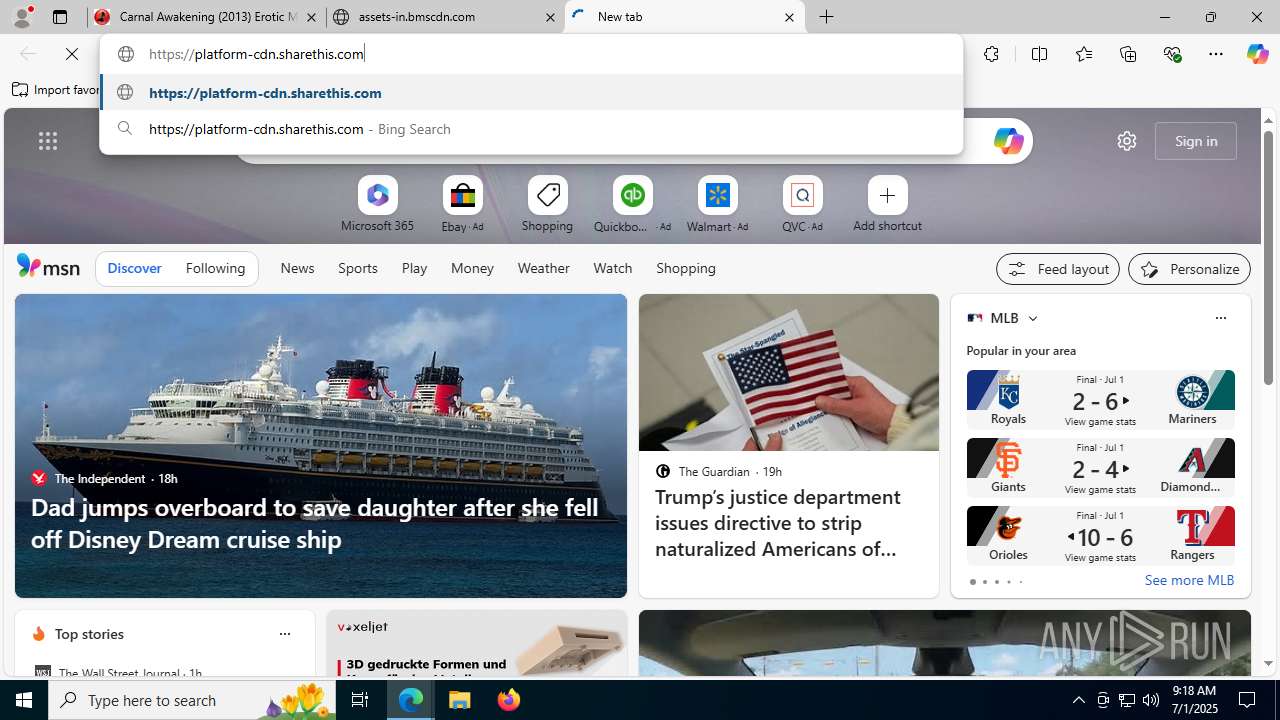Open the Collections icon

coord(1128,54)
